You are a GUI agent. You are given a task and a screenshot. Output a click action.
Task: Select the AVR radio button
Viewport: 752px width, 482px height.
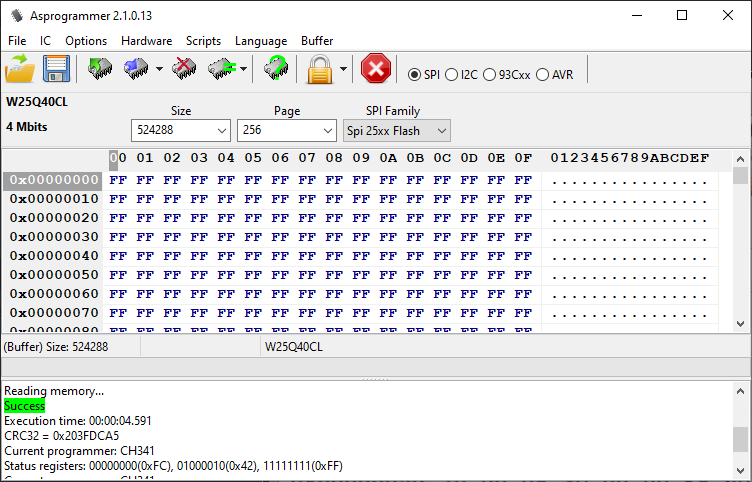coord(542,75)
